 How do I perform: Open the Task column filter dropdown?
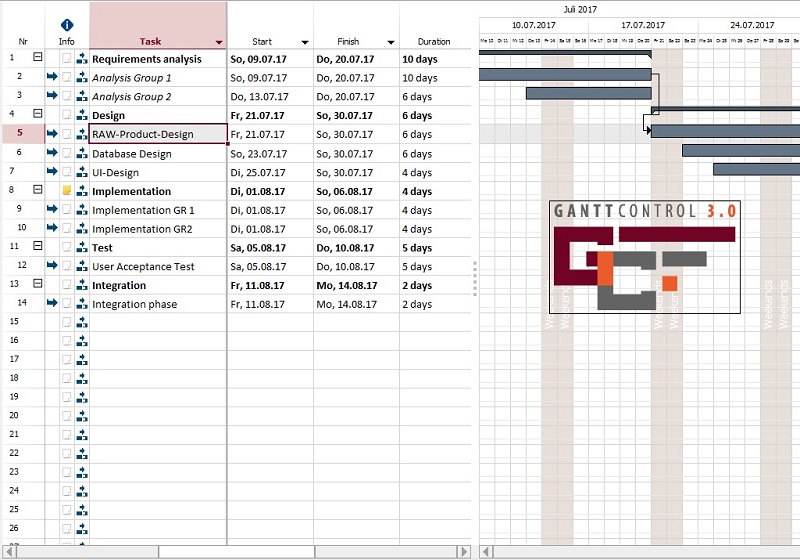pos(219,42)
